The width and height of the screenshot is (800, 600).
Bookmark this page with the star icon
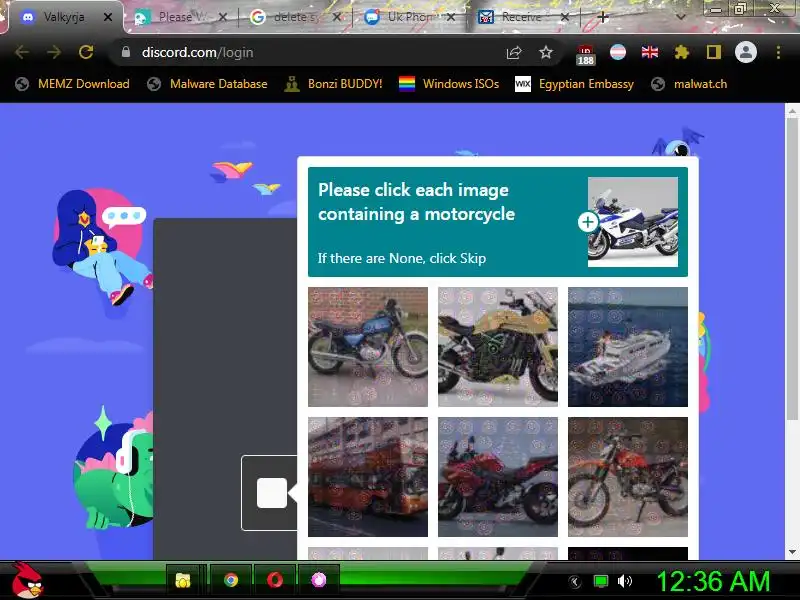coord(546,52)
